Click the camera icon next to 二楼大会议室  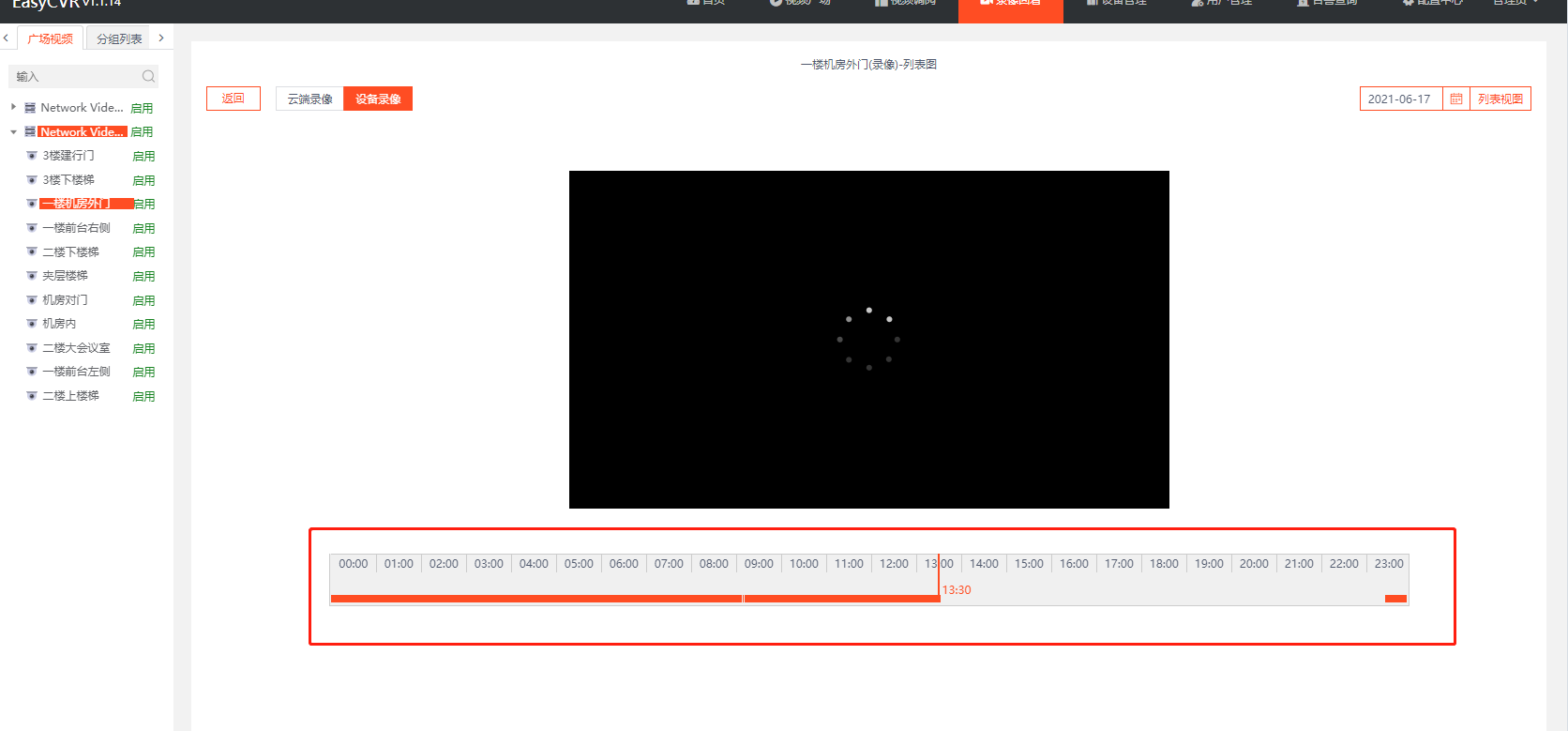(x=32, y=348)
